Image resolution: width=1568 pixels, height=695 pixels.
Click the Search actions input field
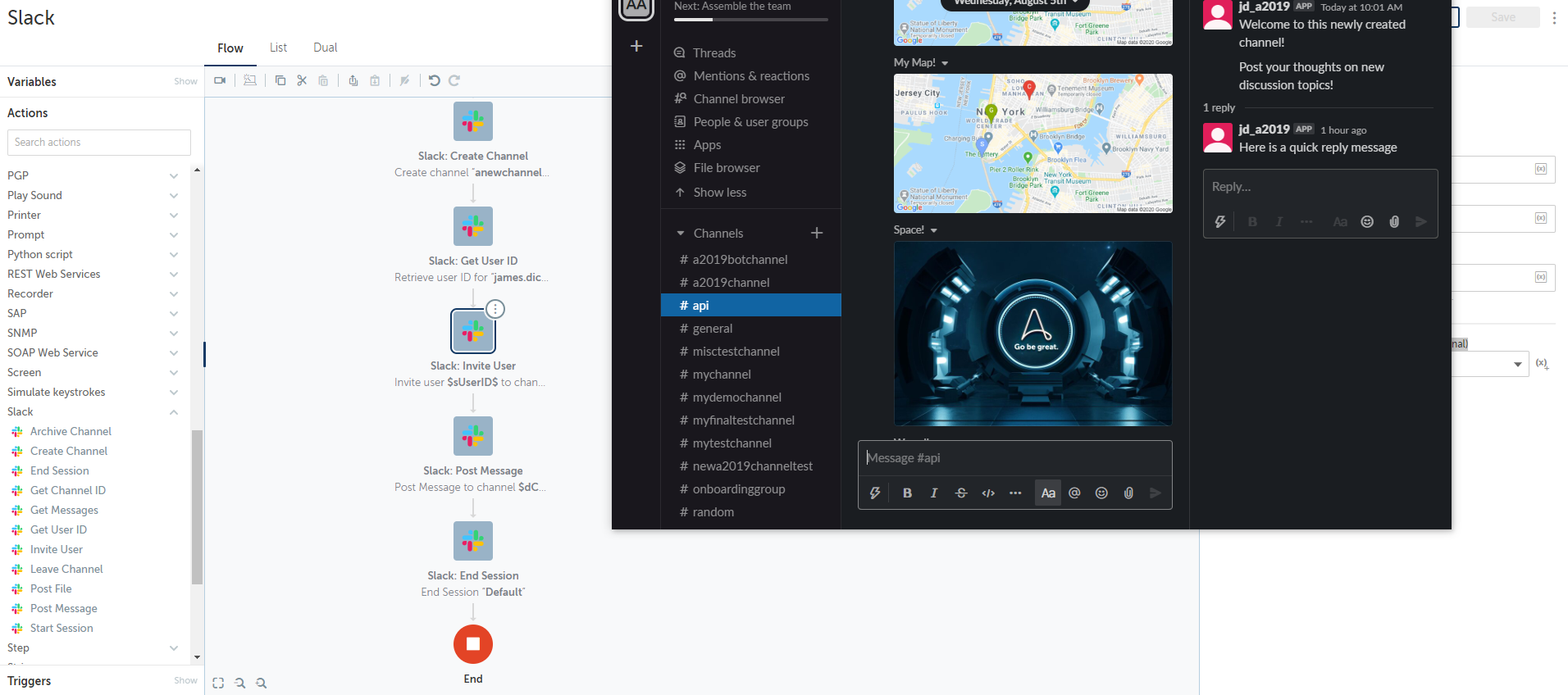[99, 142]
